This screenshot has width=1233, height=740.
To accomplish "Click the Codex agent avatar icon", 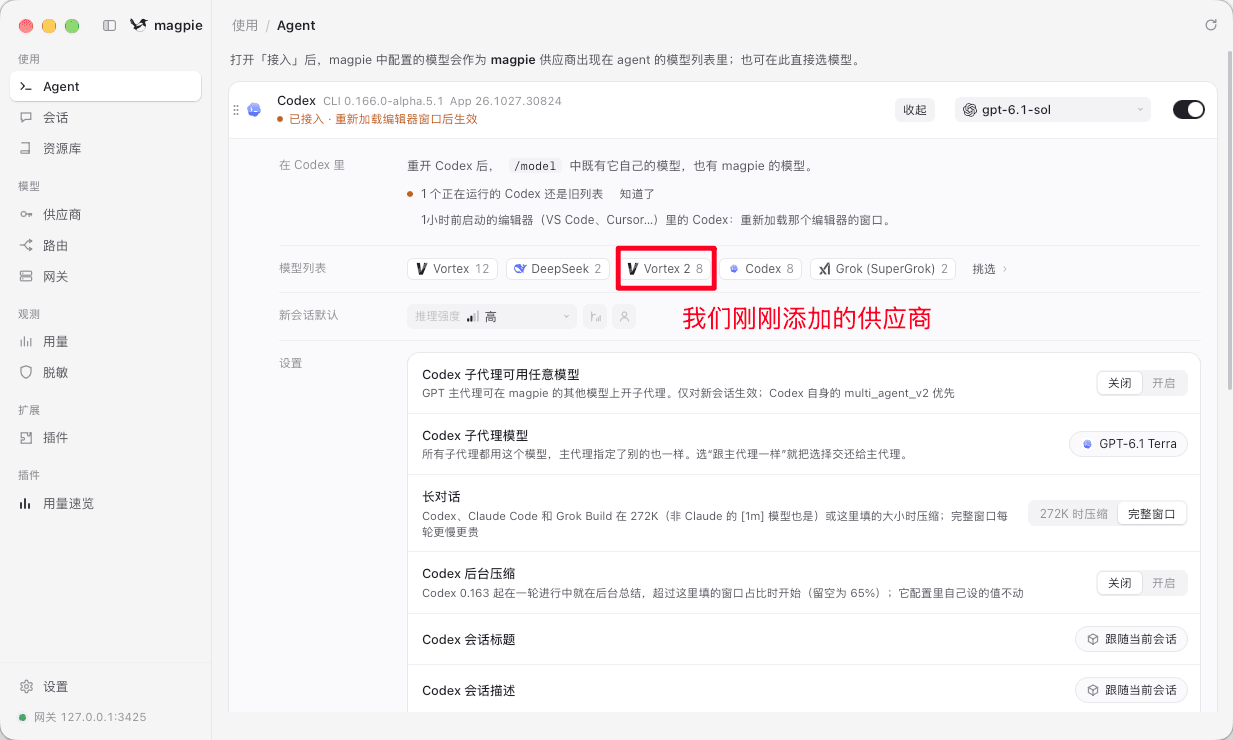I will pos(255,110).
